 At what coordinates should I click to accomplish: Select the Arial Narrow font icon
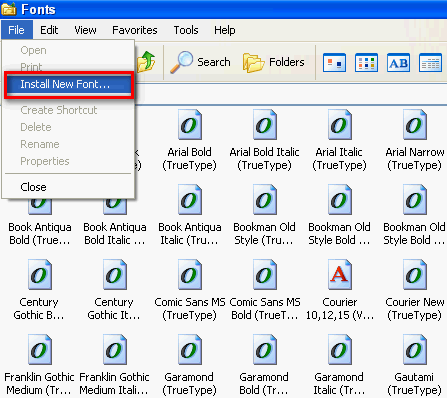[415, 125]
